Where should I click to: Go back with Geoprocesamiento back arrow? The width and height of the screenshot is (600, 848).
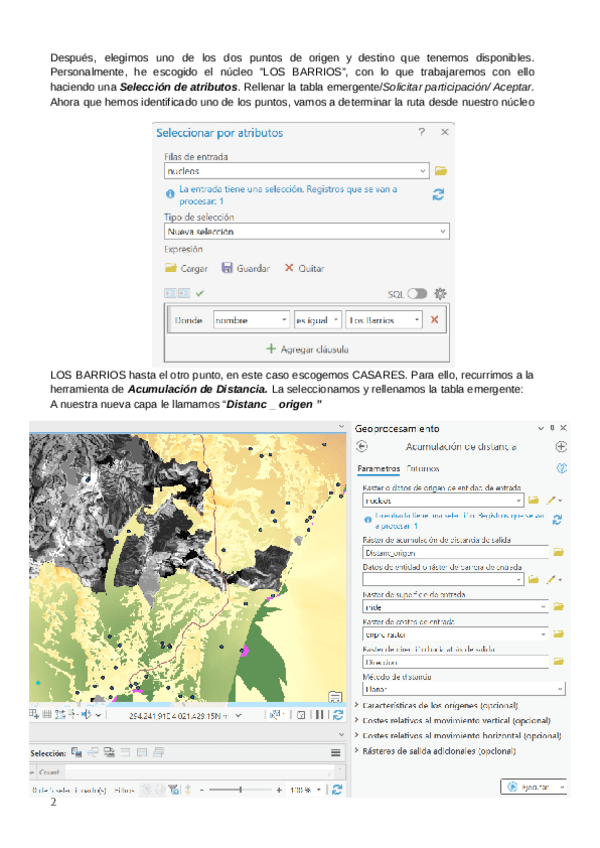(x=362, y=446)
